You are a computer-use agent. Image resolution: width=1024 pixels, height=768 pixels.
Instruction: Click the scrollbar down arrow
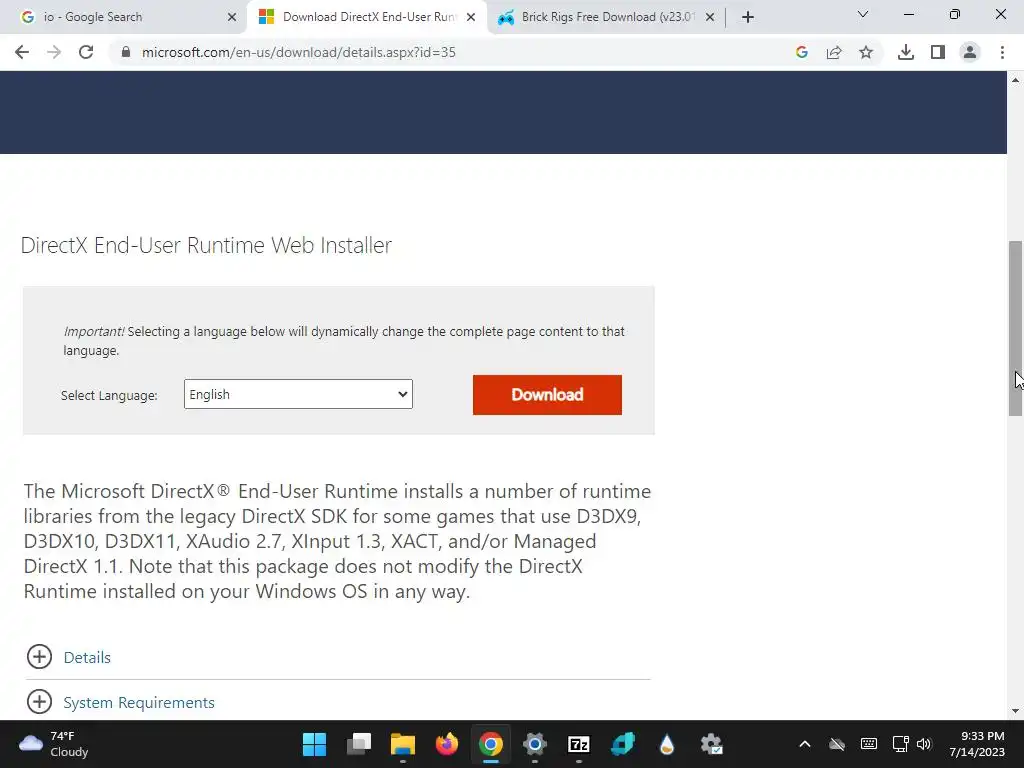pyautogui.click(x=1015, y=711)
